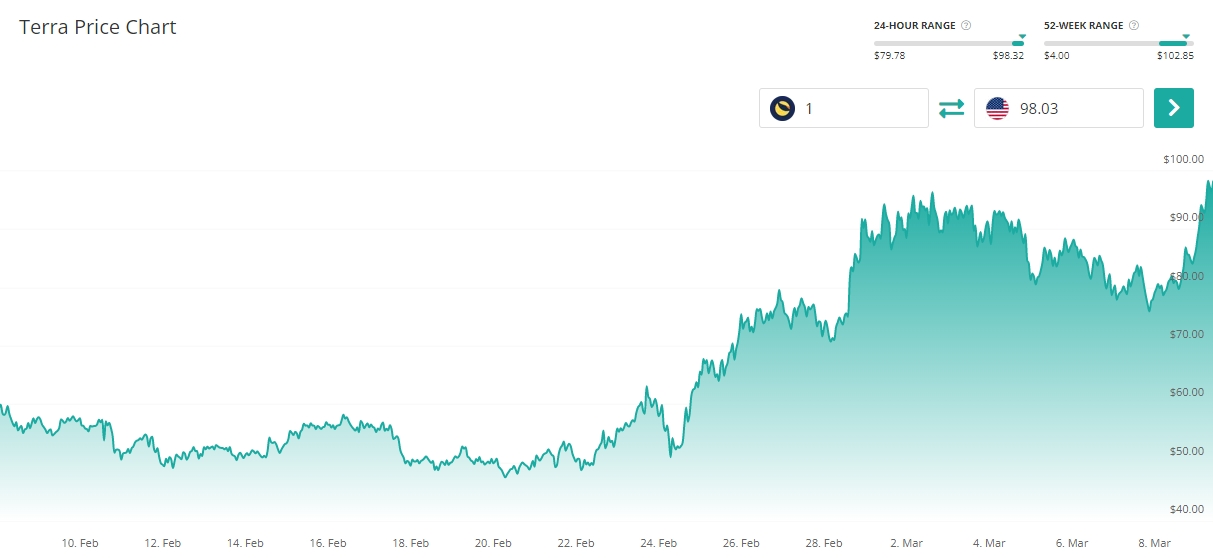Select the 24. Feb date label

coord(658,543)
